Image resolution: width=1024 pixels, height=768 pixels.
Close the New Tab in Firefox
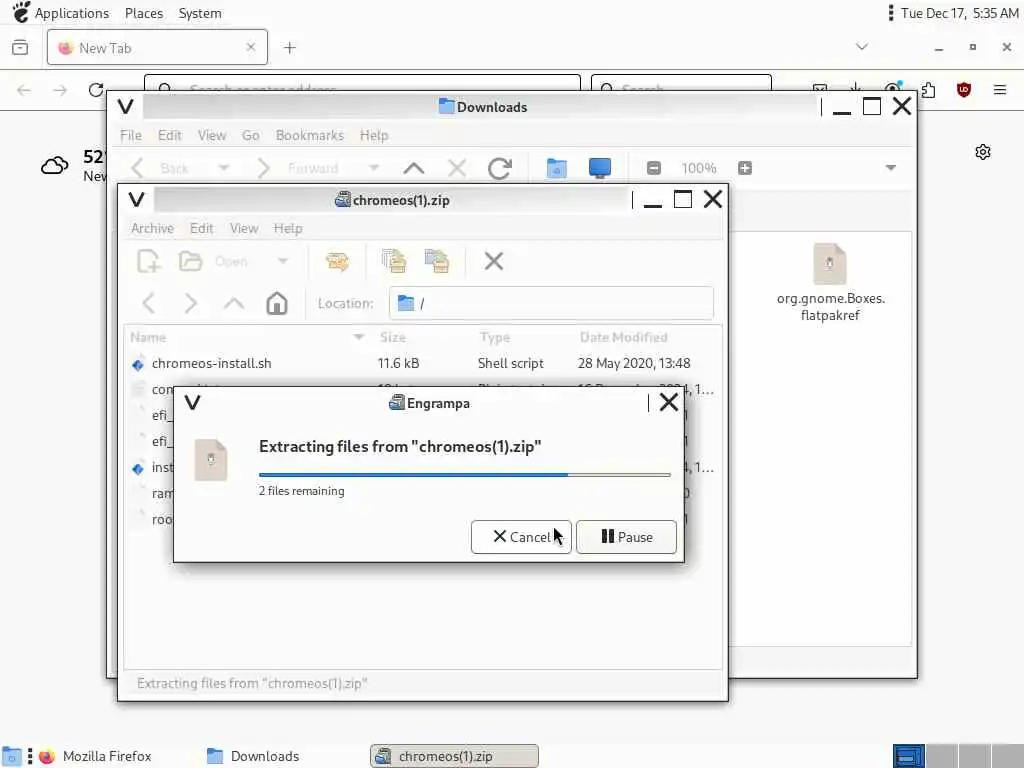251,47
